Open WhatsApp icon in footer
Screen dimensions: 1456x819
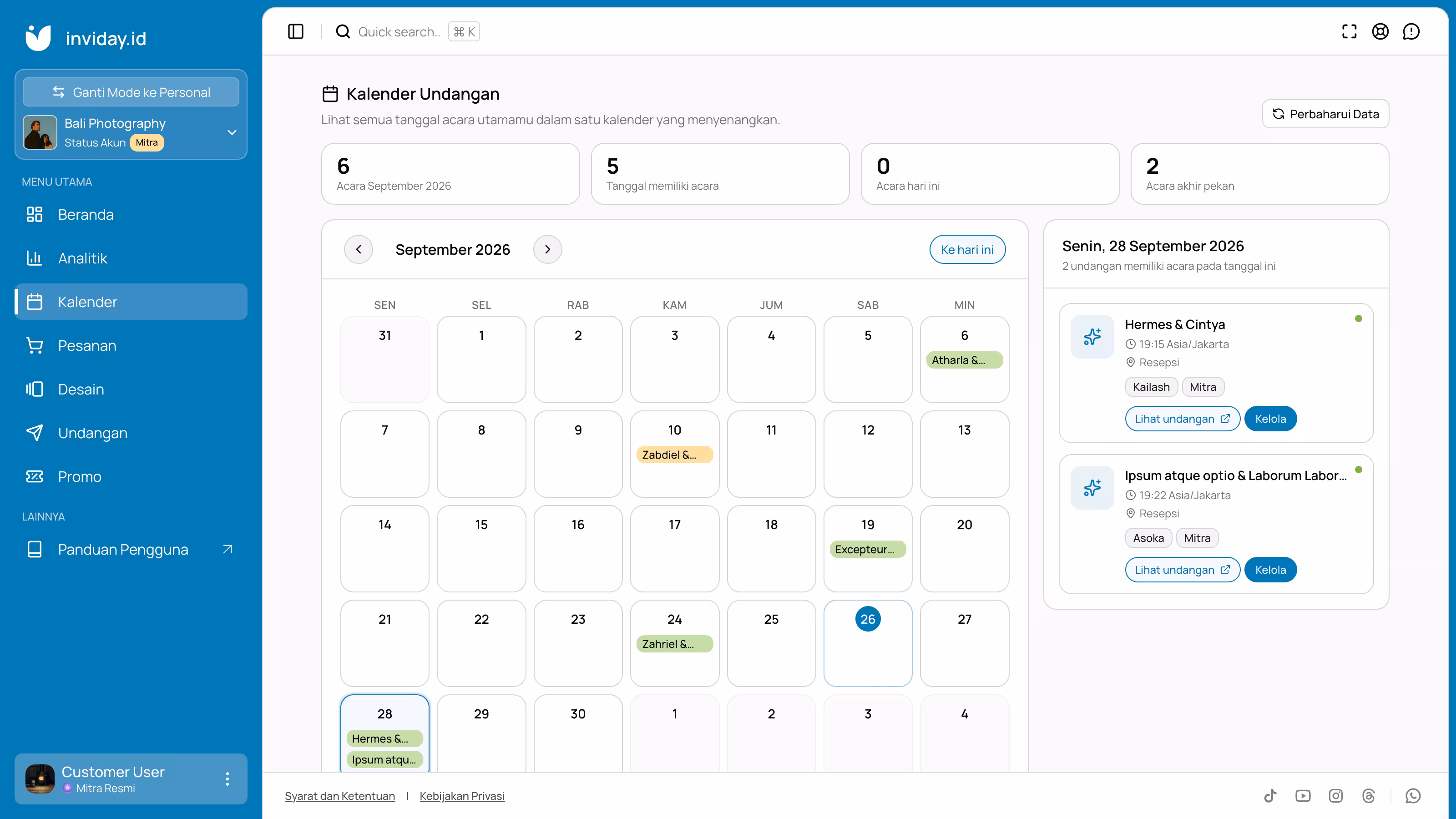click(x=1413, y=796)
